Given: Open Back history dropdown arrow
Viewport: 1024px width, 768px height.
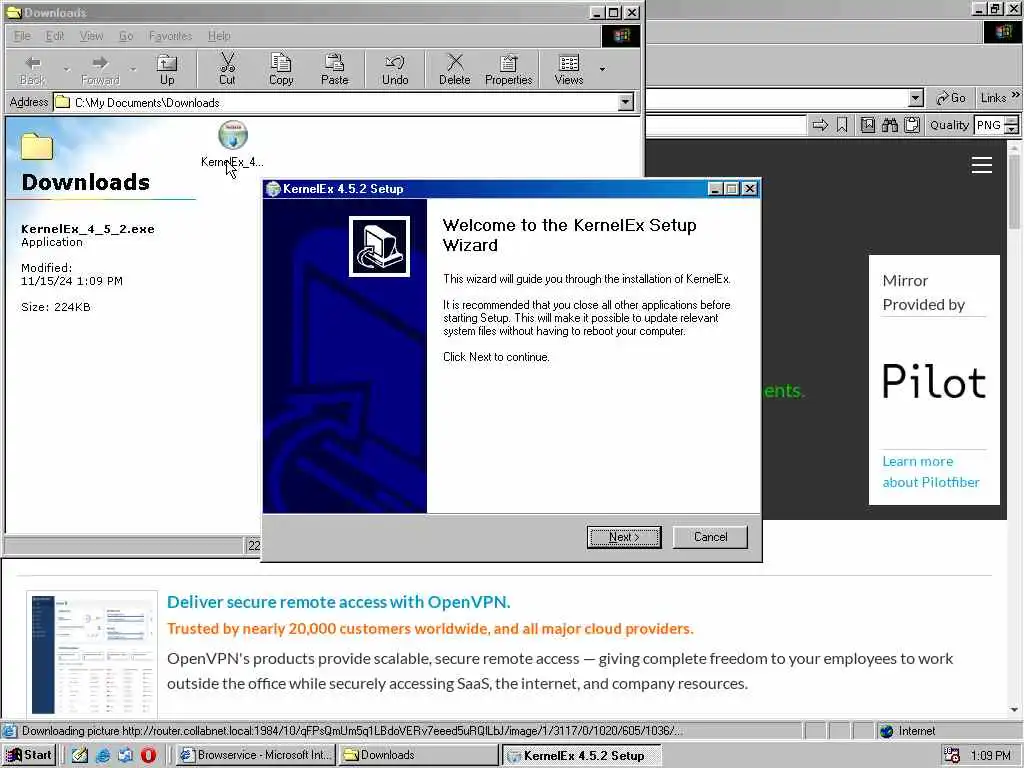Looking at the screenshot, I should (x=66, y=69).
